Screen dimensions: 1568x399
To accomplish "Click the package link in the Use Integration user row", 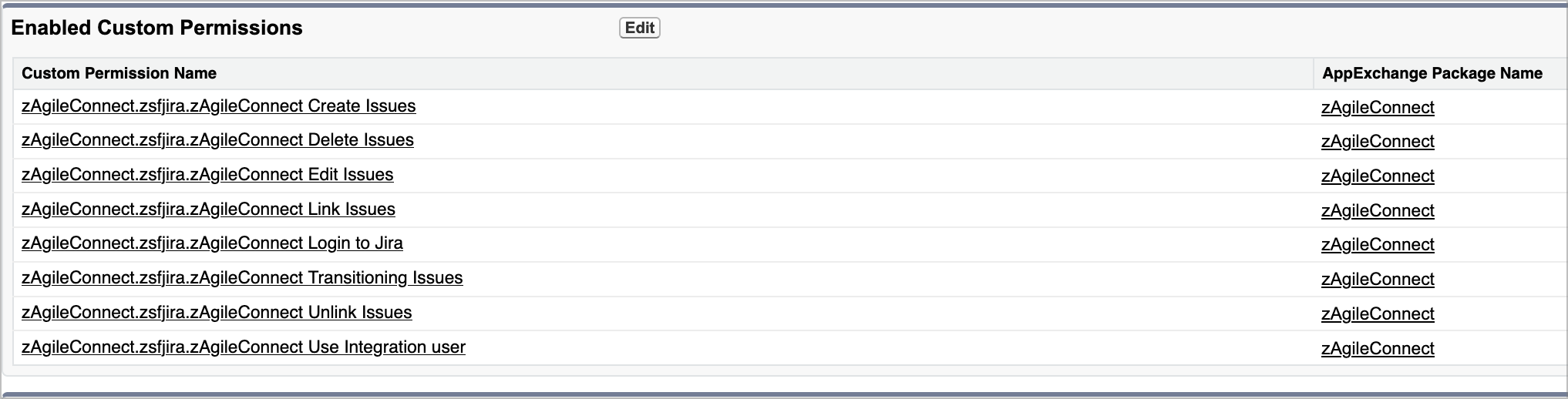I will [1378, 349].
